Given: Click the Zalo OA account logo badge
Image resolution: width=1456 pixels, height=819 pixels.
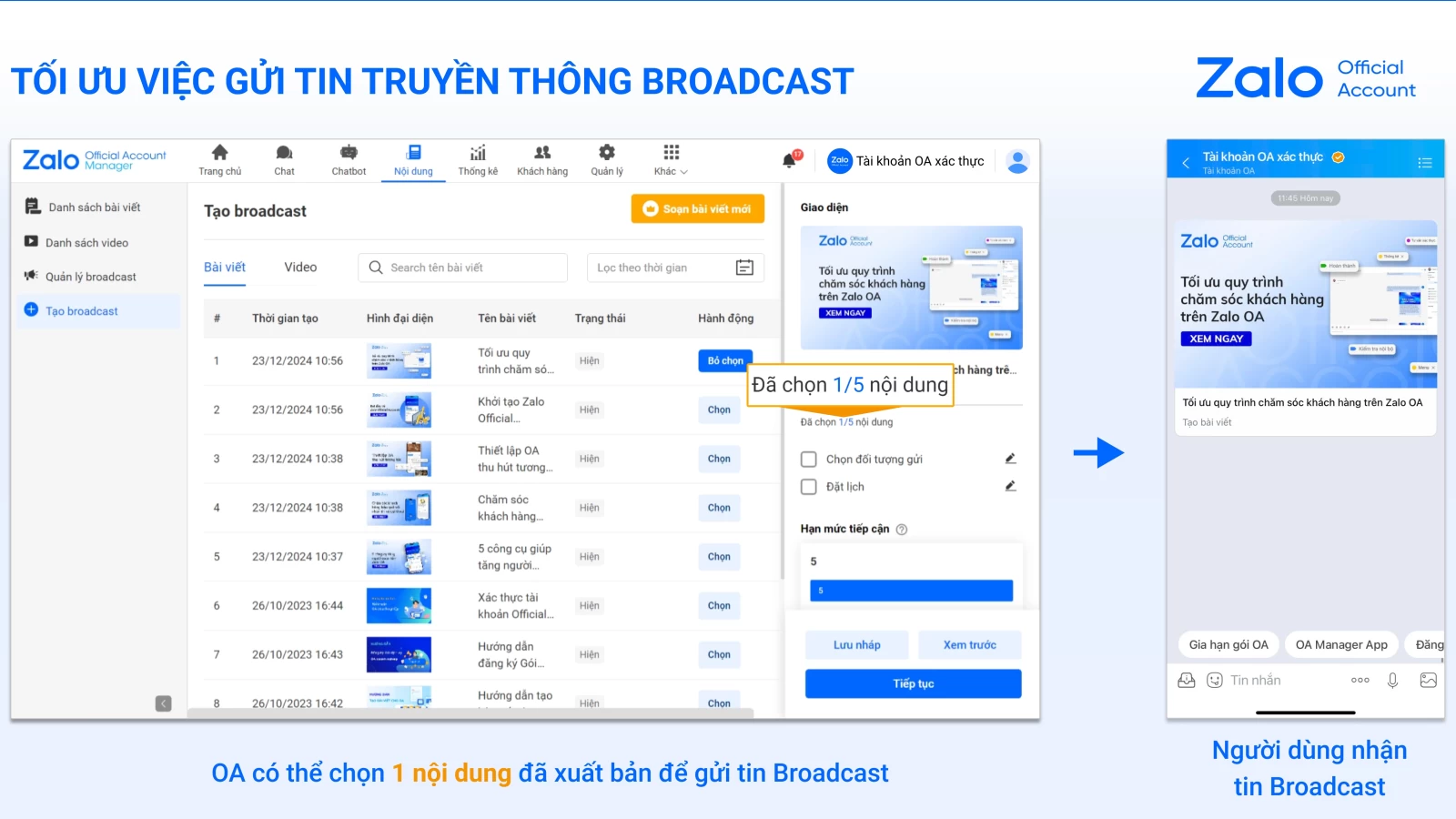Looking at the screenshot, I should 839,161.
